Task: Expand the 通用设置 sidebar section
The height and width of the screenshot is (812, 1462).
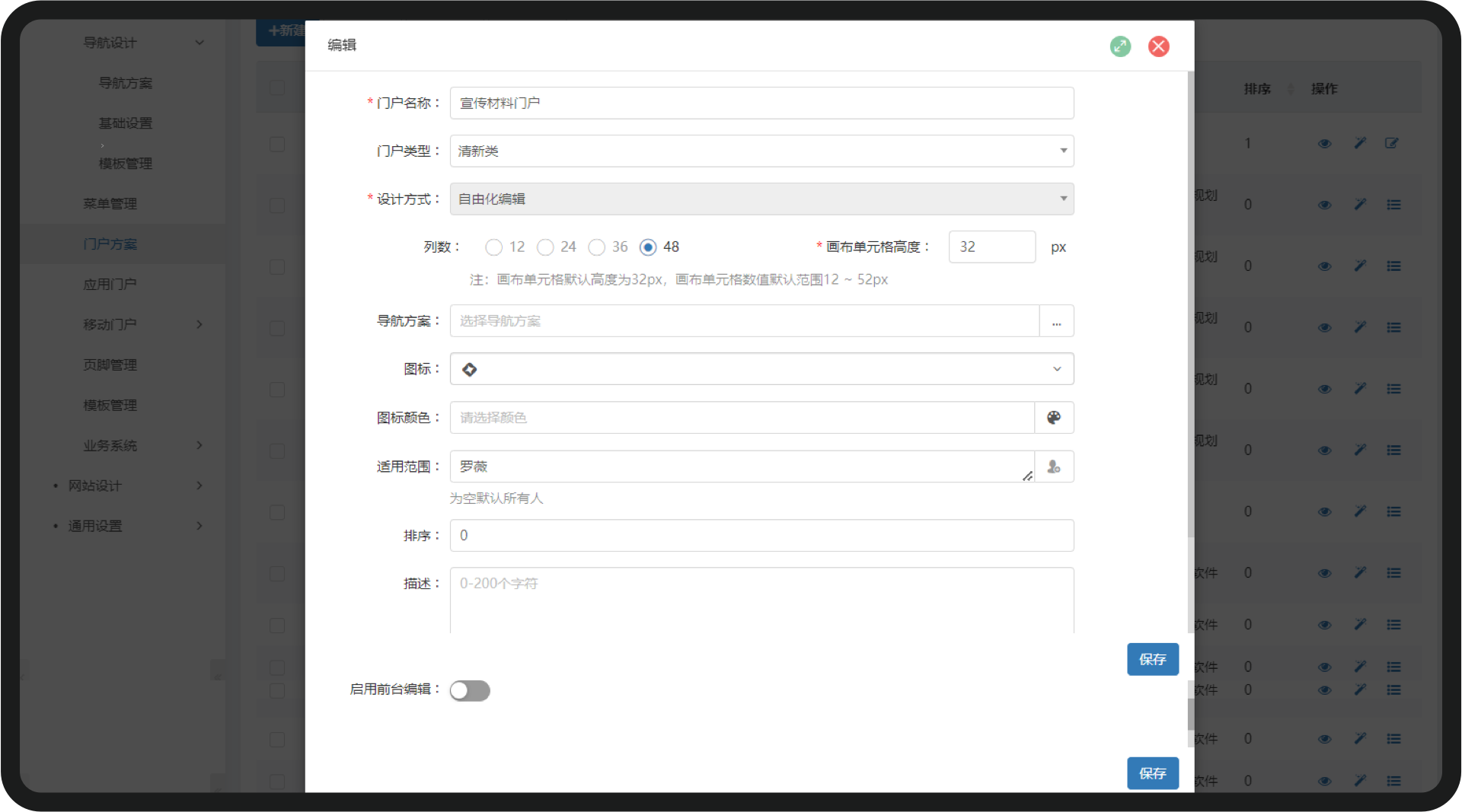Action: click(x=200, y=526)
